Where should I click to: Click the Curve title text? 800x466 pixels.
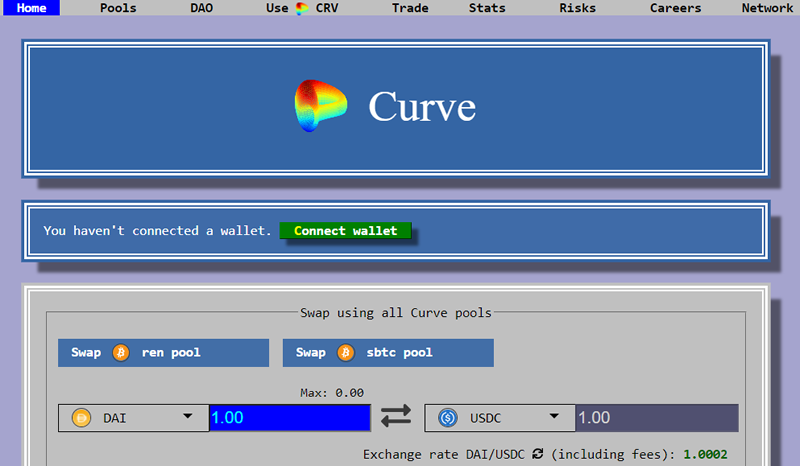click(422, 107)
